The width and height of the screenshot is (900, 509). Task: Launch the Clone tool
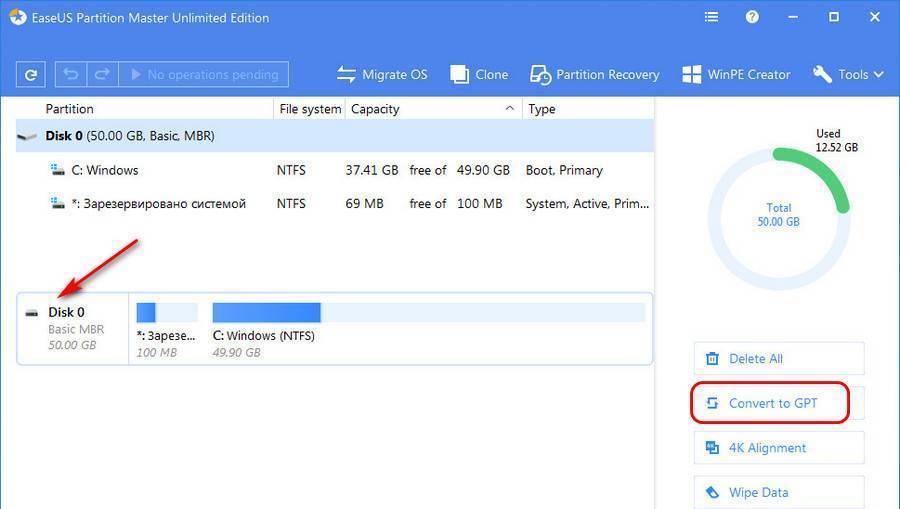479,74
